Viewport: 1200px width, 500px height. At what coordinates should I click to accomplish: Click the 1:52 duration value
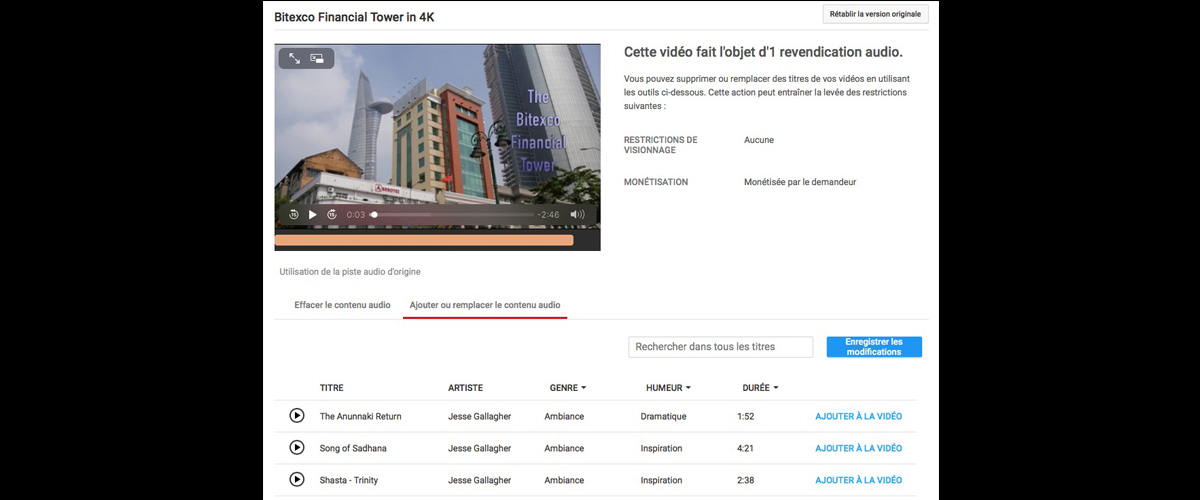[x=745, y=416]
